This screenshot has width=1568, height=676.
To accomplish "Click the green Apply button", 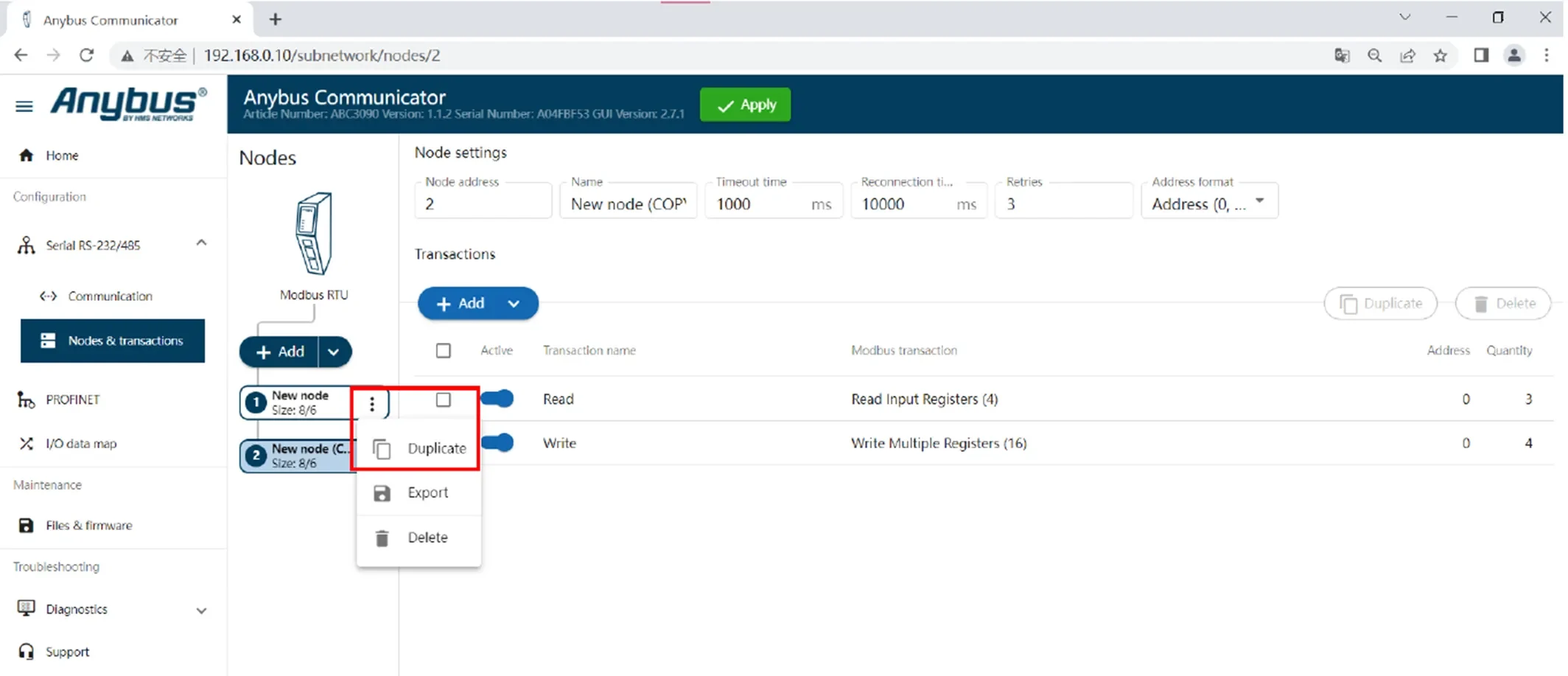I will [x=745, y=105].
